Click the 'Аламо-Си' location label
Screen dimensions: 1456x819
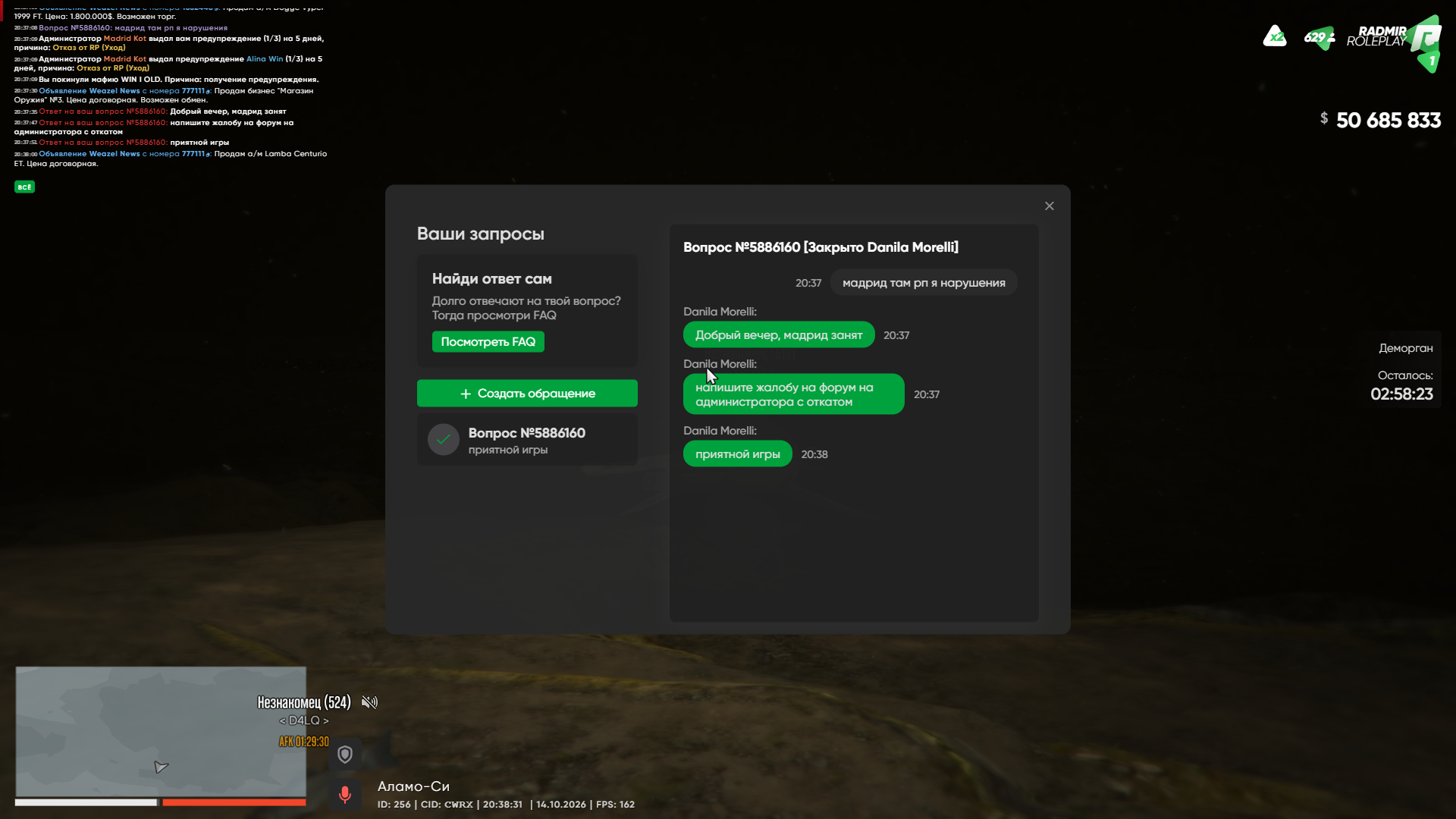tap(413, 786)
